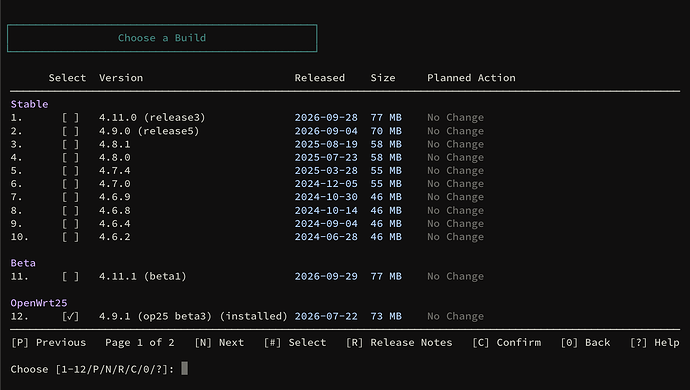Tick the checkbox for version 4.6.9
The image size is (690, 390).
click(x=70, y=197)
